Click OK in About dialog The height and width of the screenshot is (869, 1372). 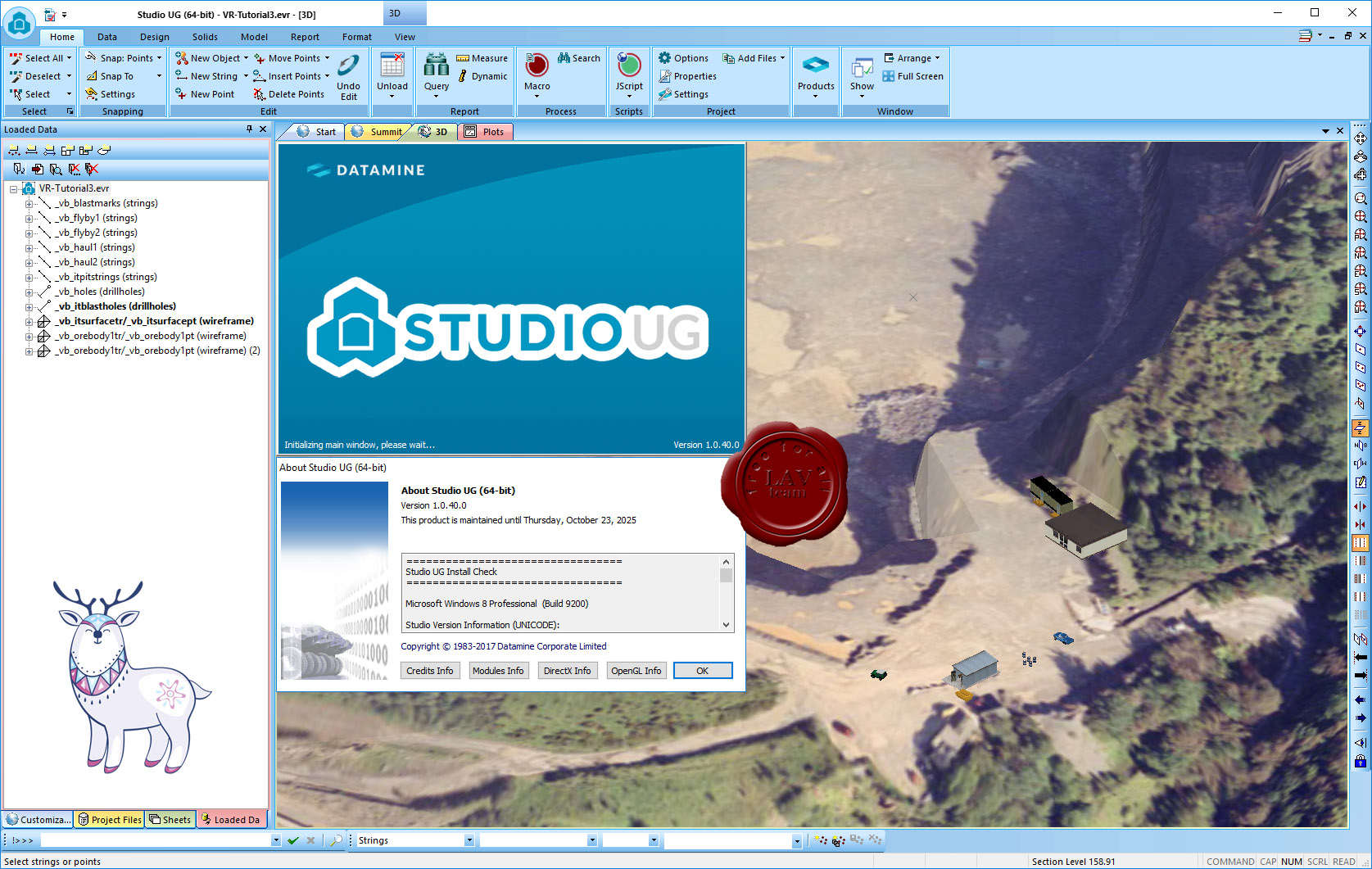click(x=703, y=671)
